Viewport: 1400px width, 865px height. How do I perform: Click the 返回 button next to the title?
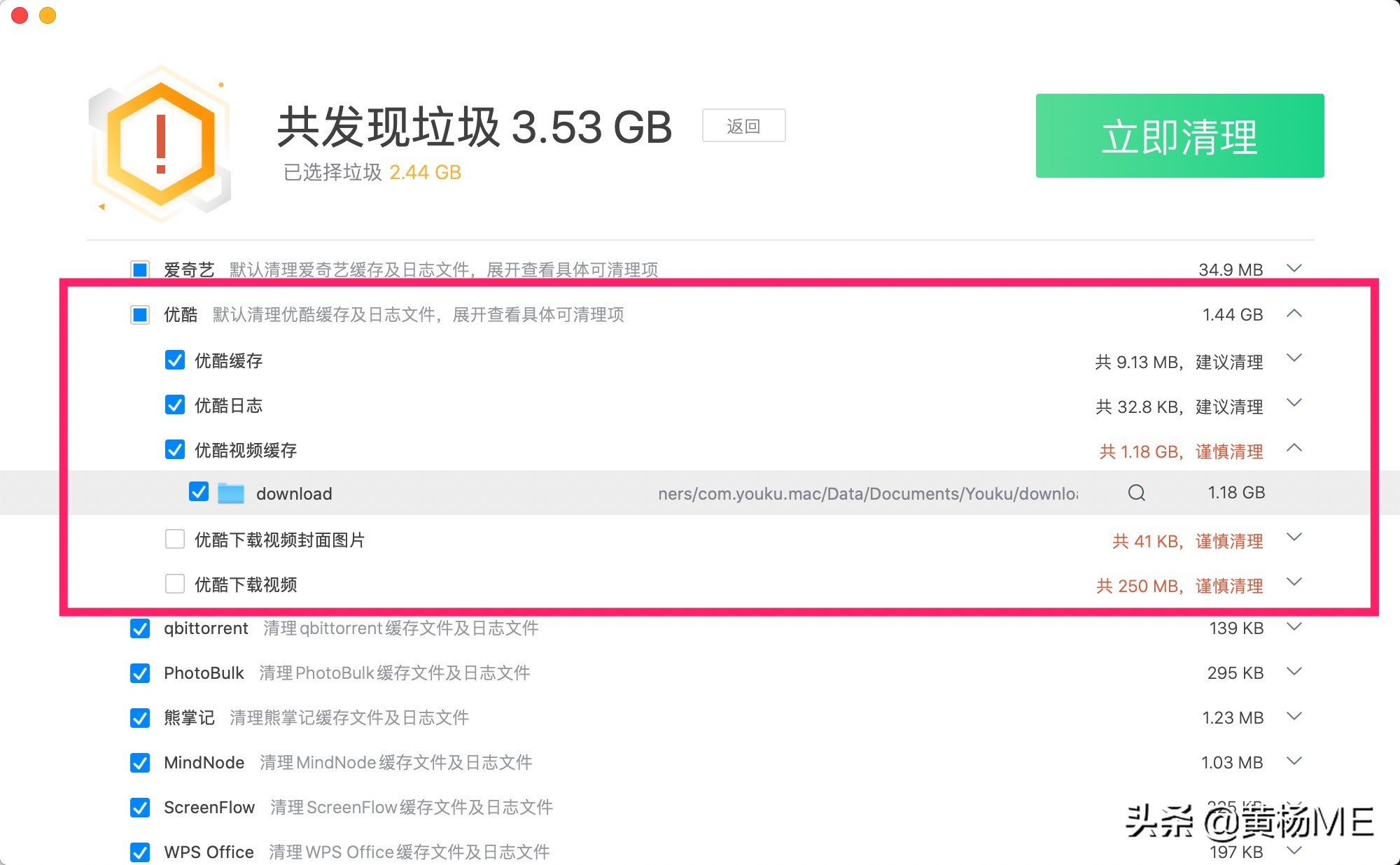pyautogui.click(x=744, y=125)
